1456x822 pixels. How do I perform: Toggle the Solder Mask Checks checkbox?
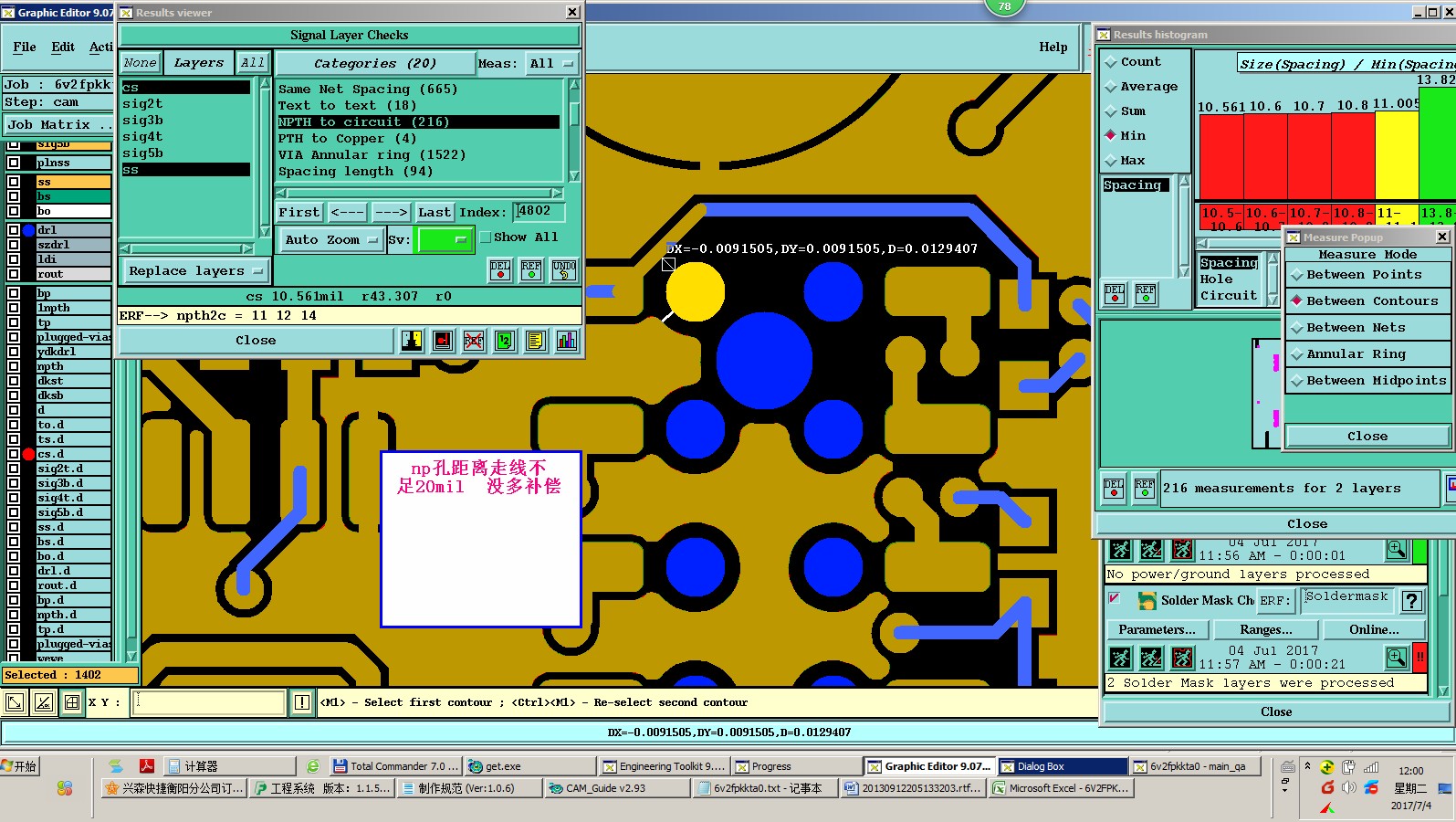pyautogui.click(x=1114, y=598)
